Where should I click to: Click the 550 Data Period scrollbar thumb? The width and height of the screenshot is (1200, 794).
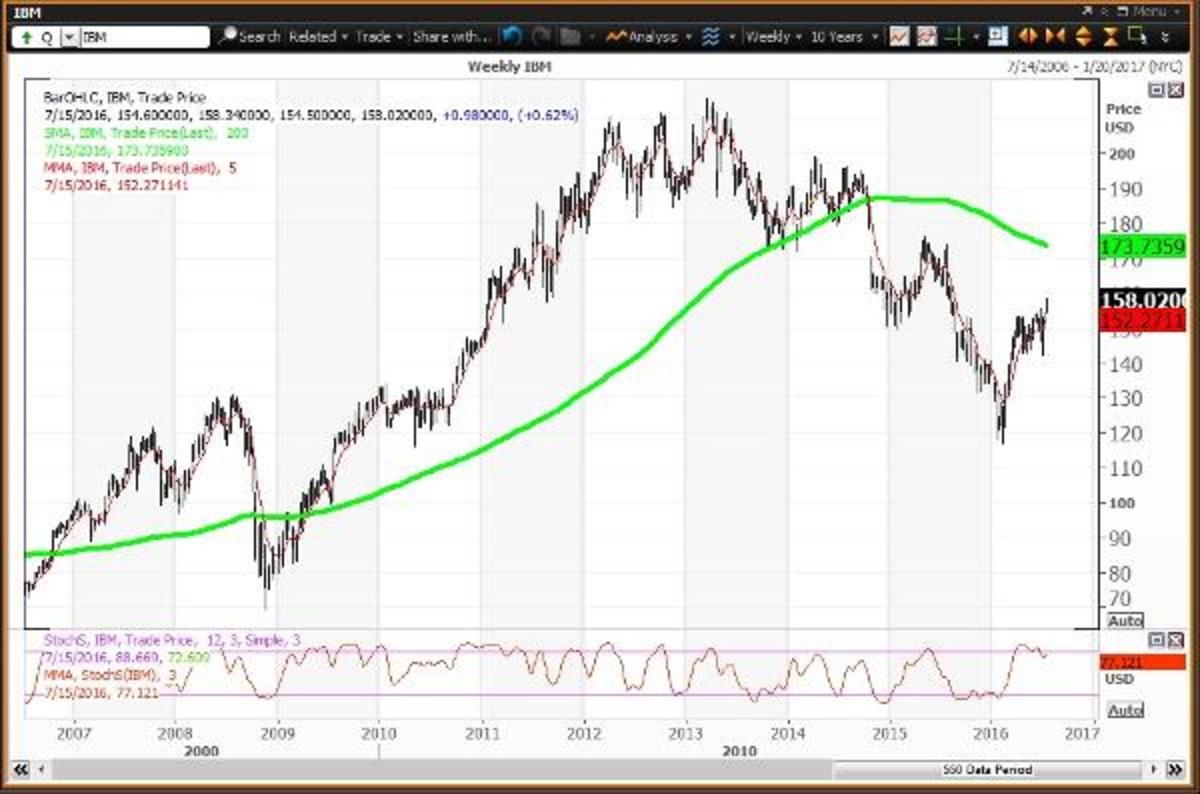point(986,770)
